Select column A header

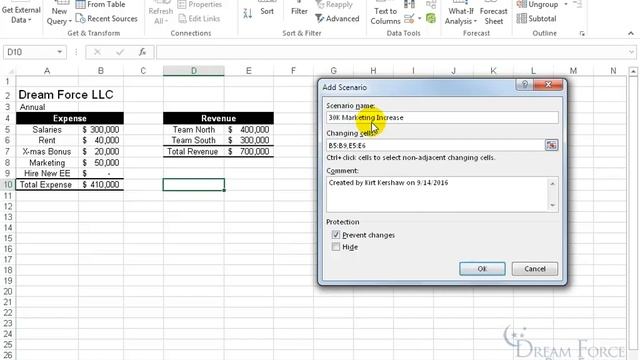point(47,71)
